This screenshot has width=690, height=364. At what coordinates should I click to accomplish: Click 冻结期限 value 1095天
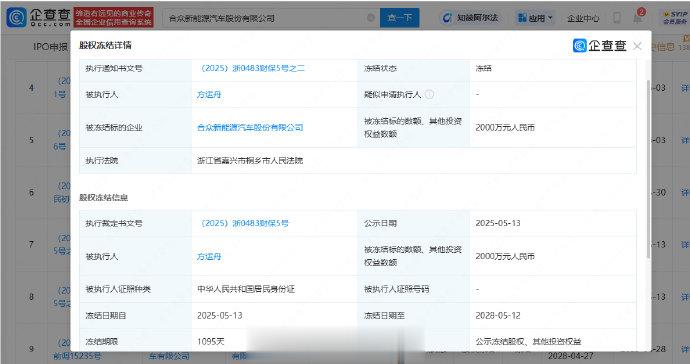pyautogui.click(x=211, y=341)
